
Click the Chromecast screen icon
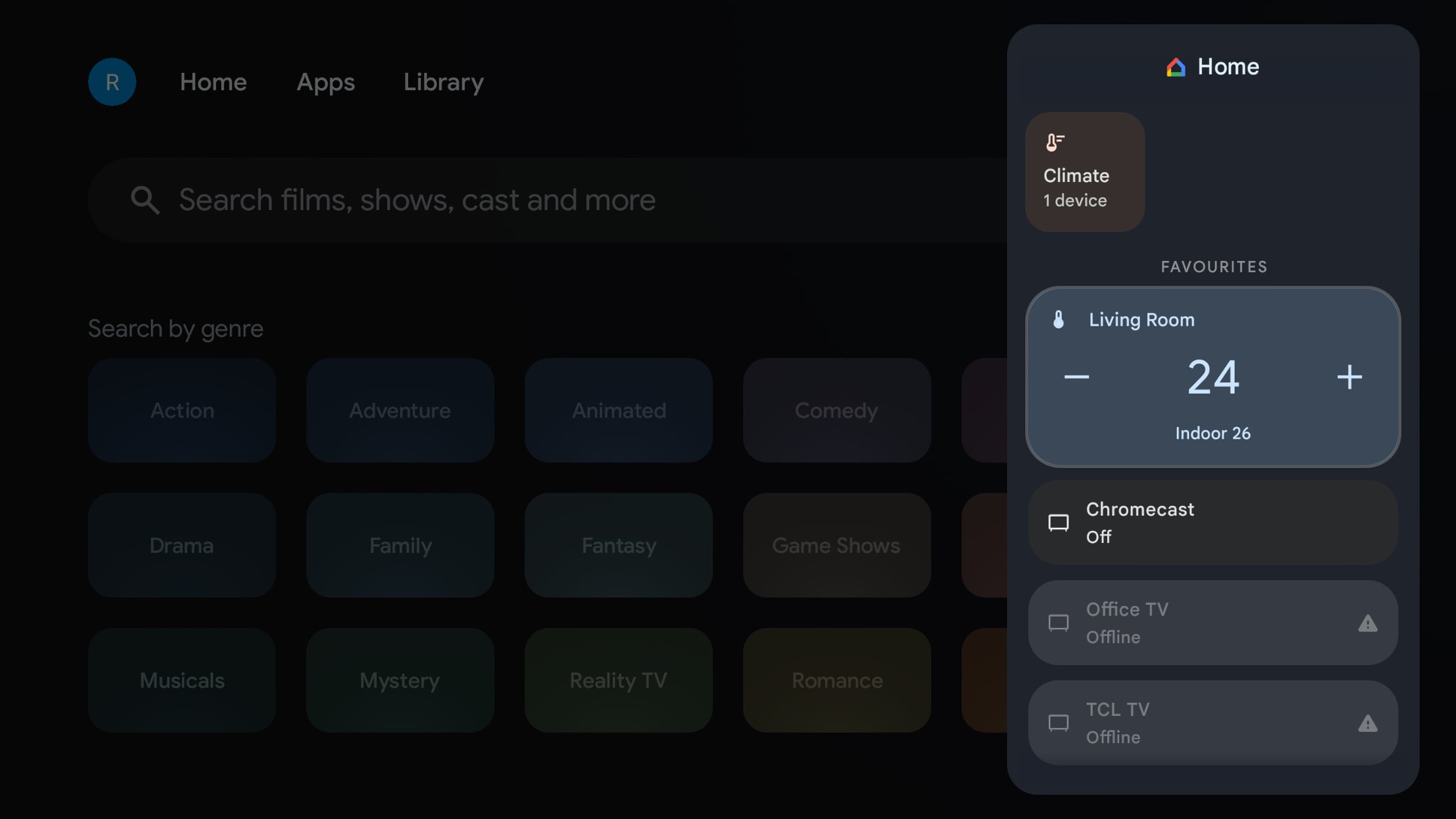pyautogui.click(x=1059, y=523)
